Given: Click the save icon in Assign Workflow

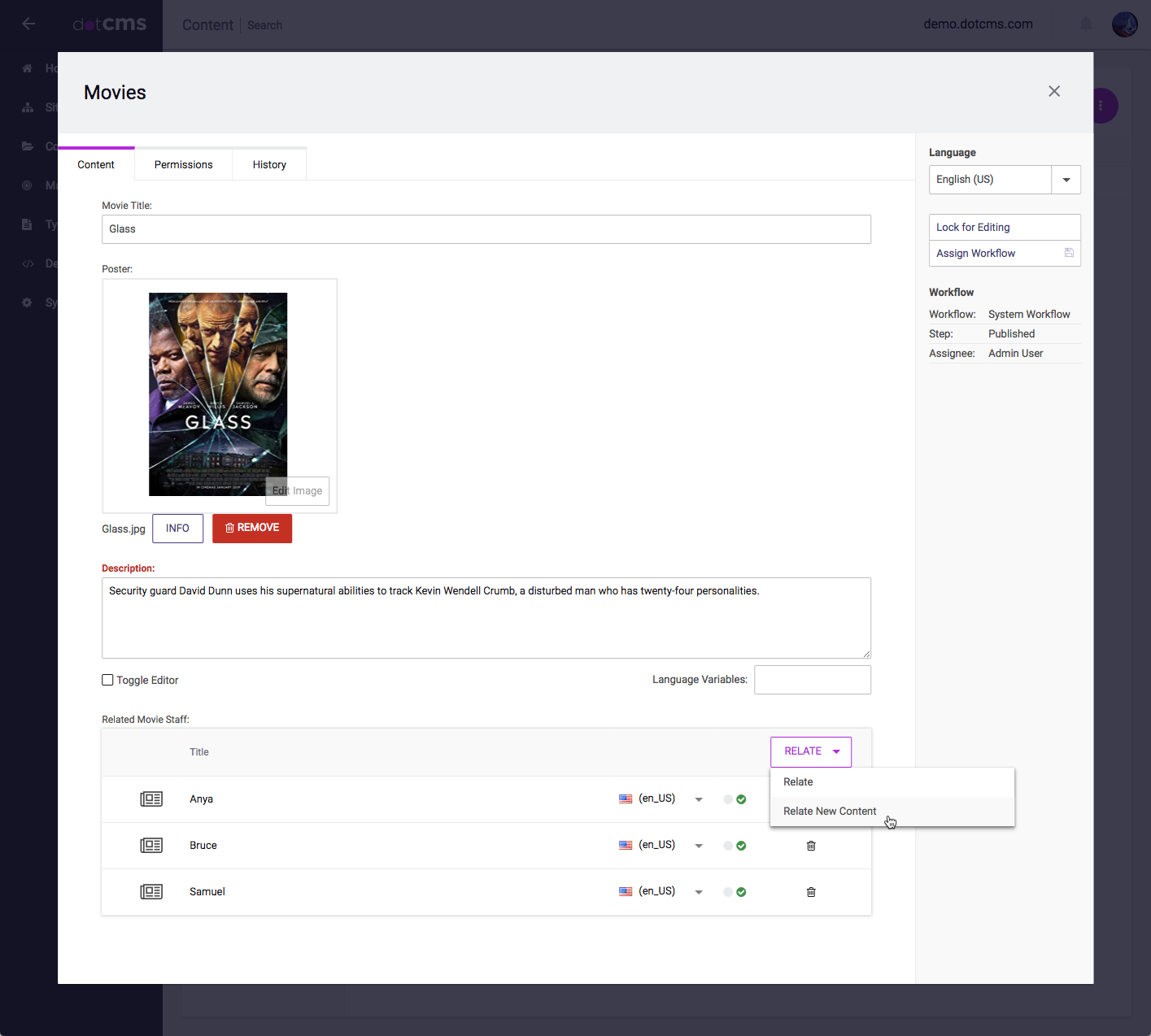Looking at the screenshot, I should coord(1069,253).
